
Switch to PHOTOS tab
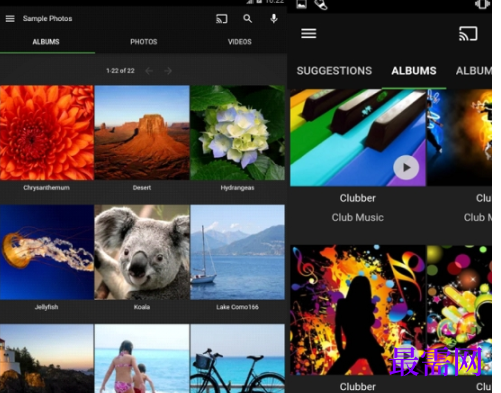click(144, 42)
